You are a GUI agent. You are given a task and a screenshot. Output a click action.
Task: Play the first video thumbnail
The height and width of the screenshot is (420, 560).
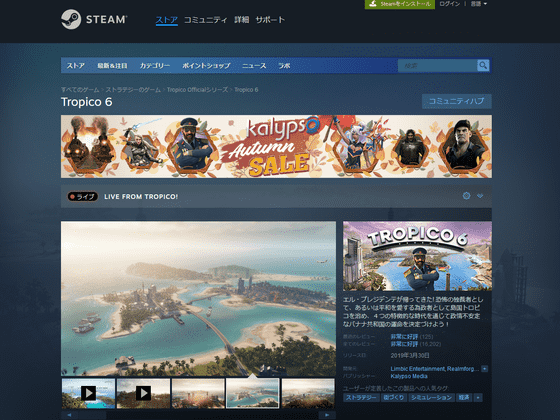(x=88, y=393)
